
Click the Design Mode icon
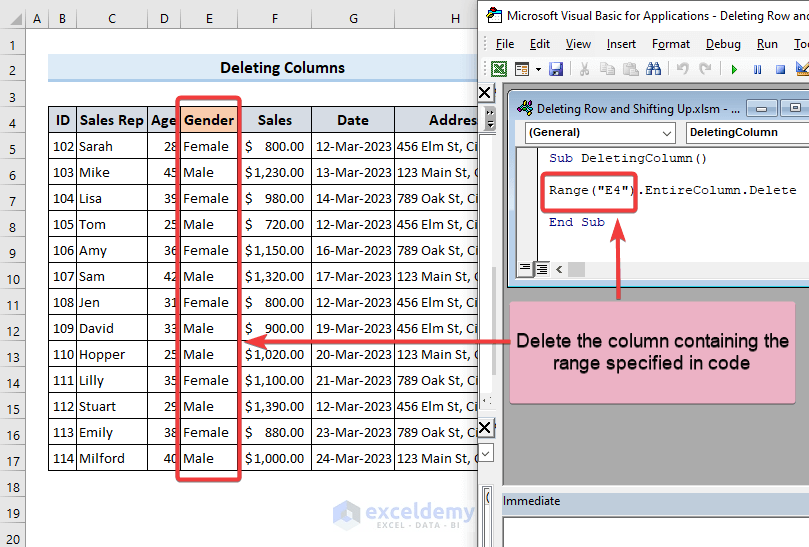coord(802,69)
